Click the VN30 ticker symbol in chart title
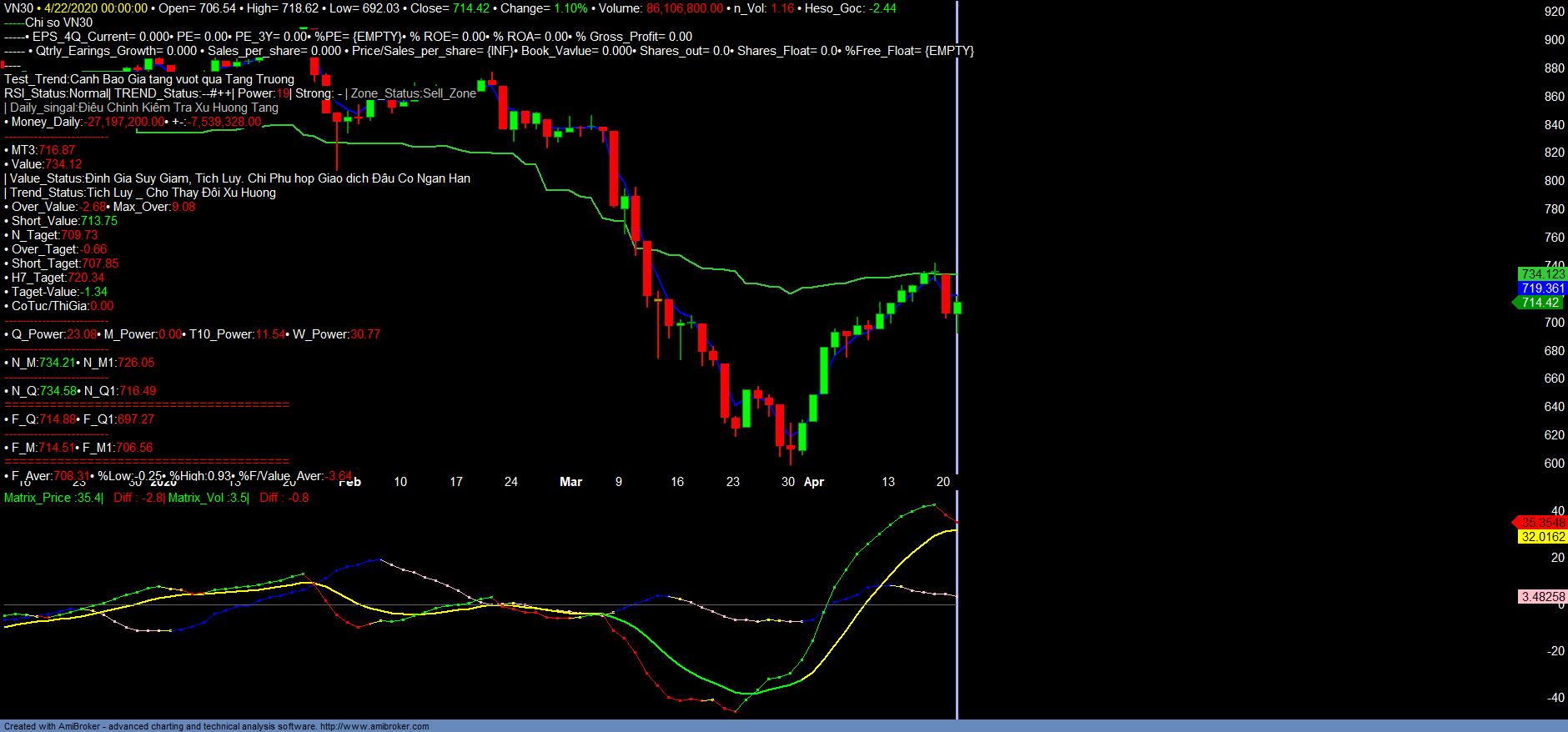Viewport: 1568px width, 732px height. 18,8
